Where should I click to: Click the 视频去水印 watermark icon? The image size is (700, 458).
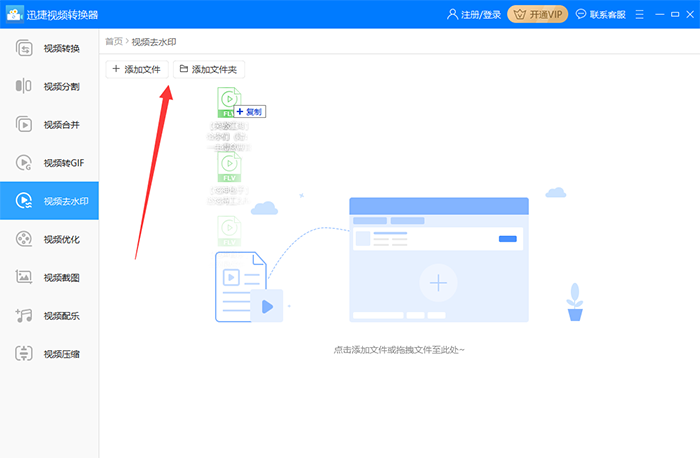tap(24, 201)
